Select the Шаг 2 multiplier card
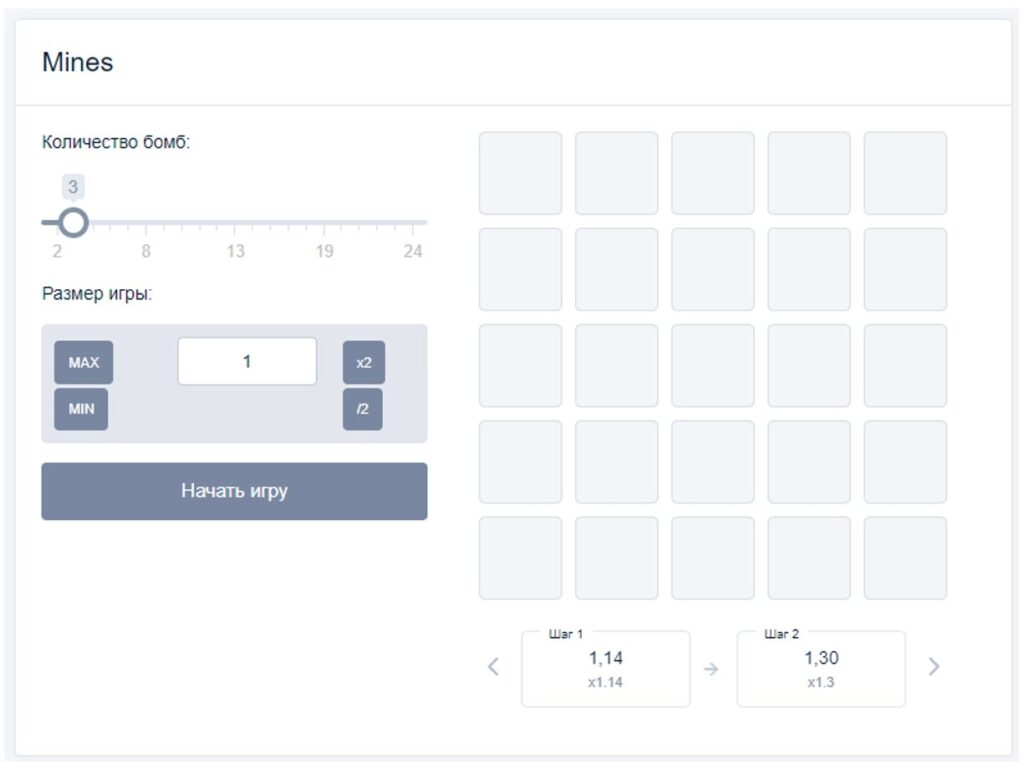This screenshot has width=1024, height=764. tap(821, 669)
